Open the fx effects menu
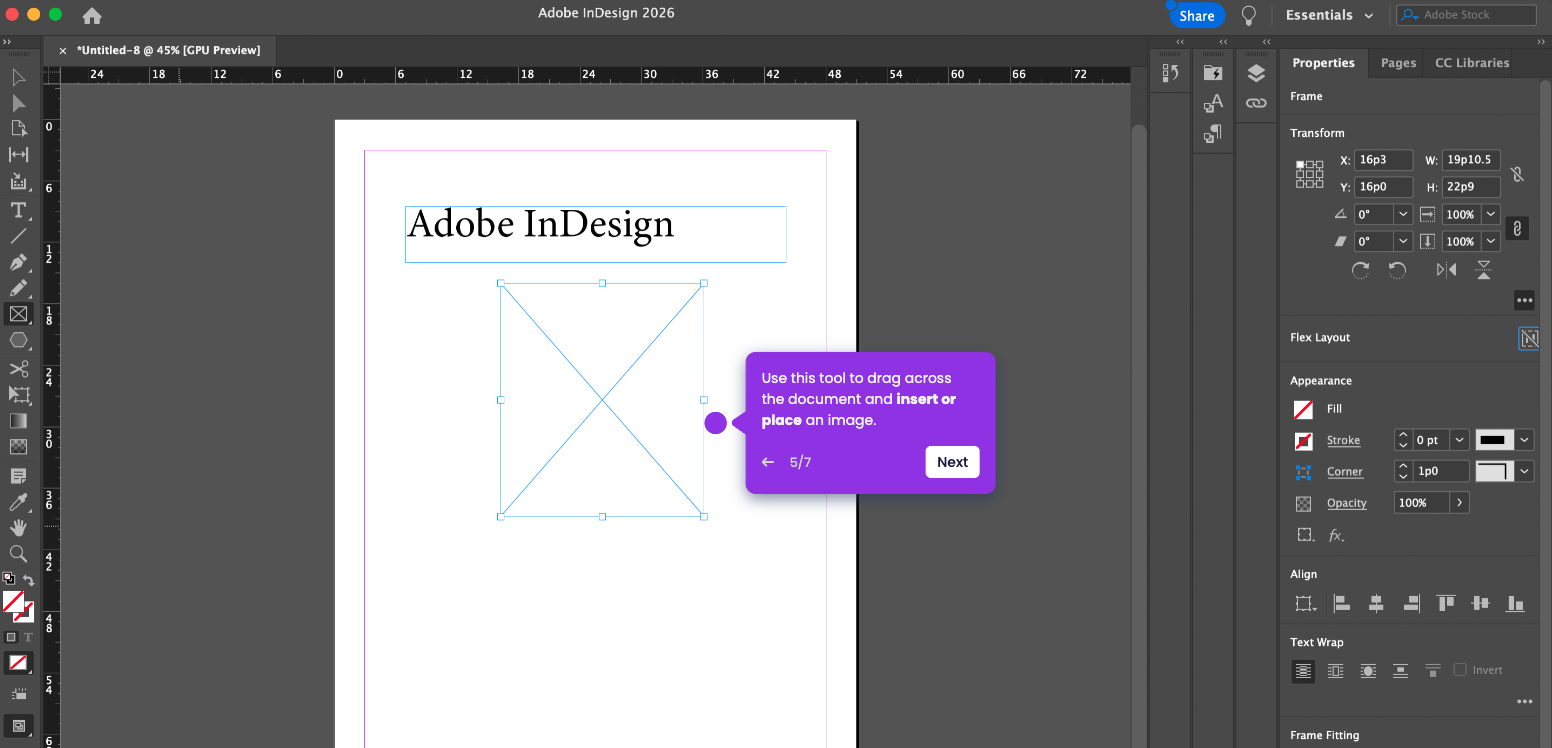Viewport: 1552px width, 748px height. coord(1336,535)
